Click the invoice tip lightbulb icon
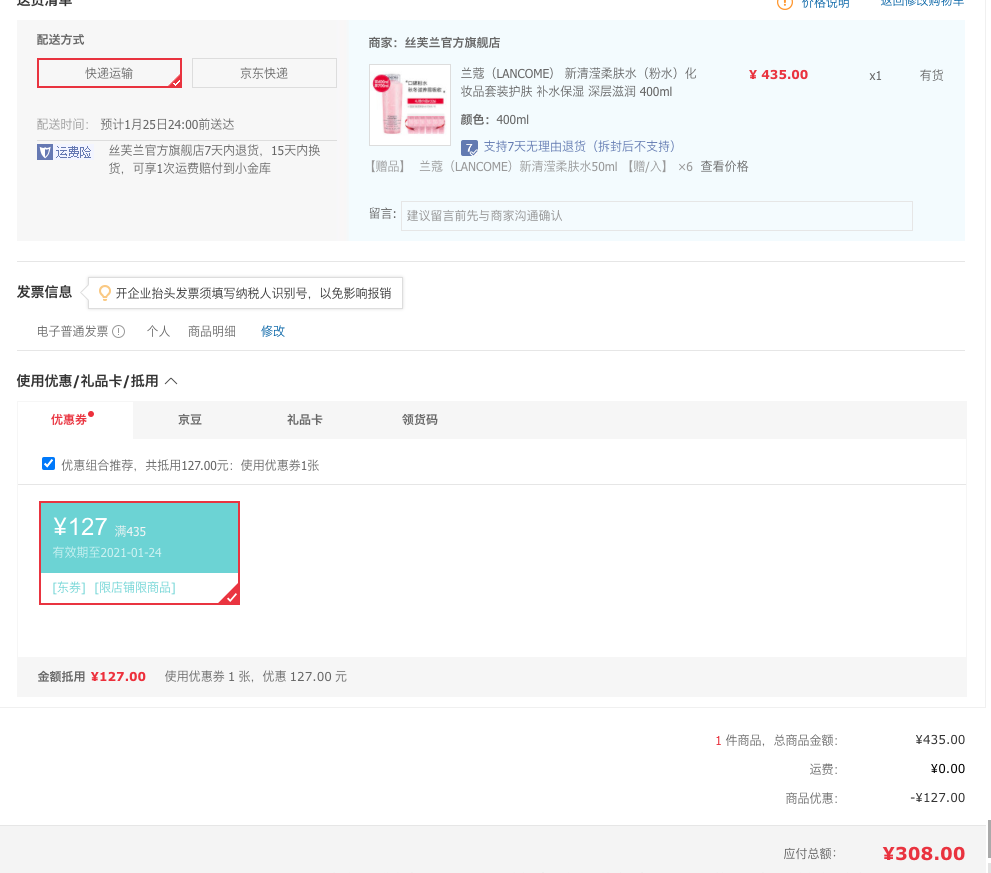 coord(105,293)
